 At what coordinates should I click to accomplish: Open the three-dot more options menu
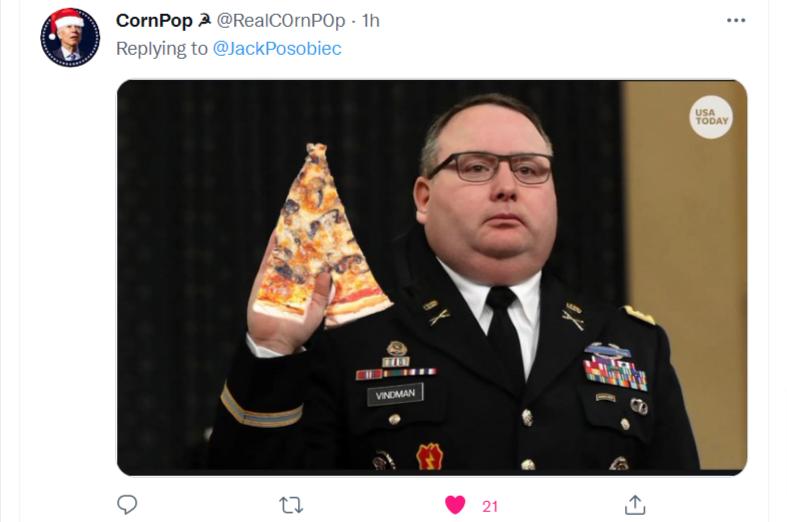(x=736, y=21)
